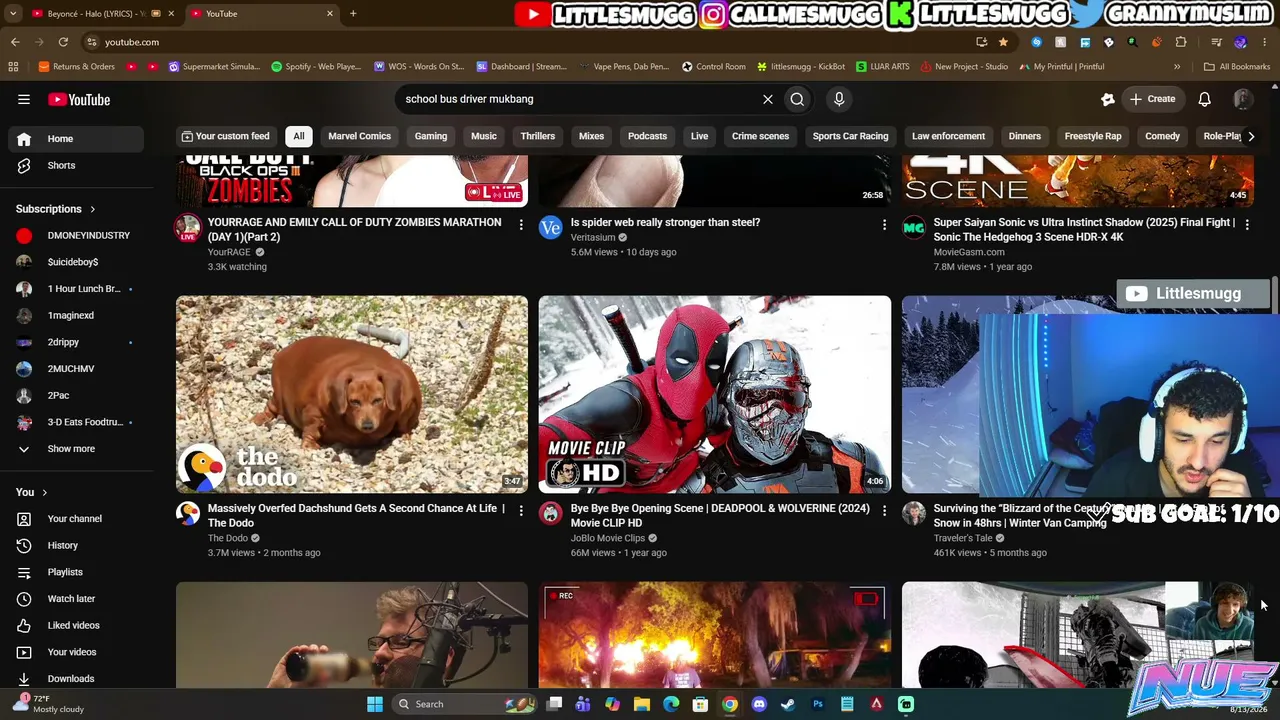
Task: Open History in the You section
Action: 77,545
